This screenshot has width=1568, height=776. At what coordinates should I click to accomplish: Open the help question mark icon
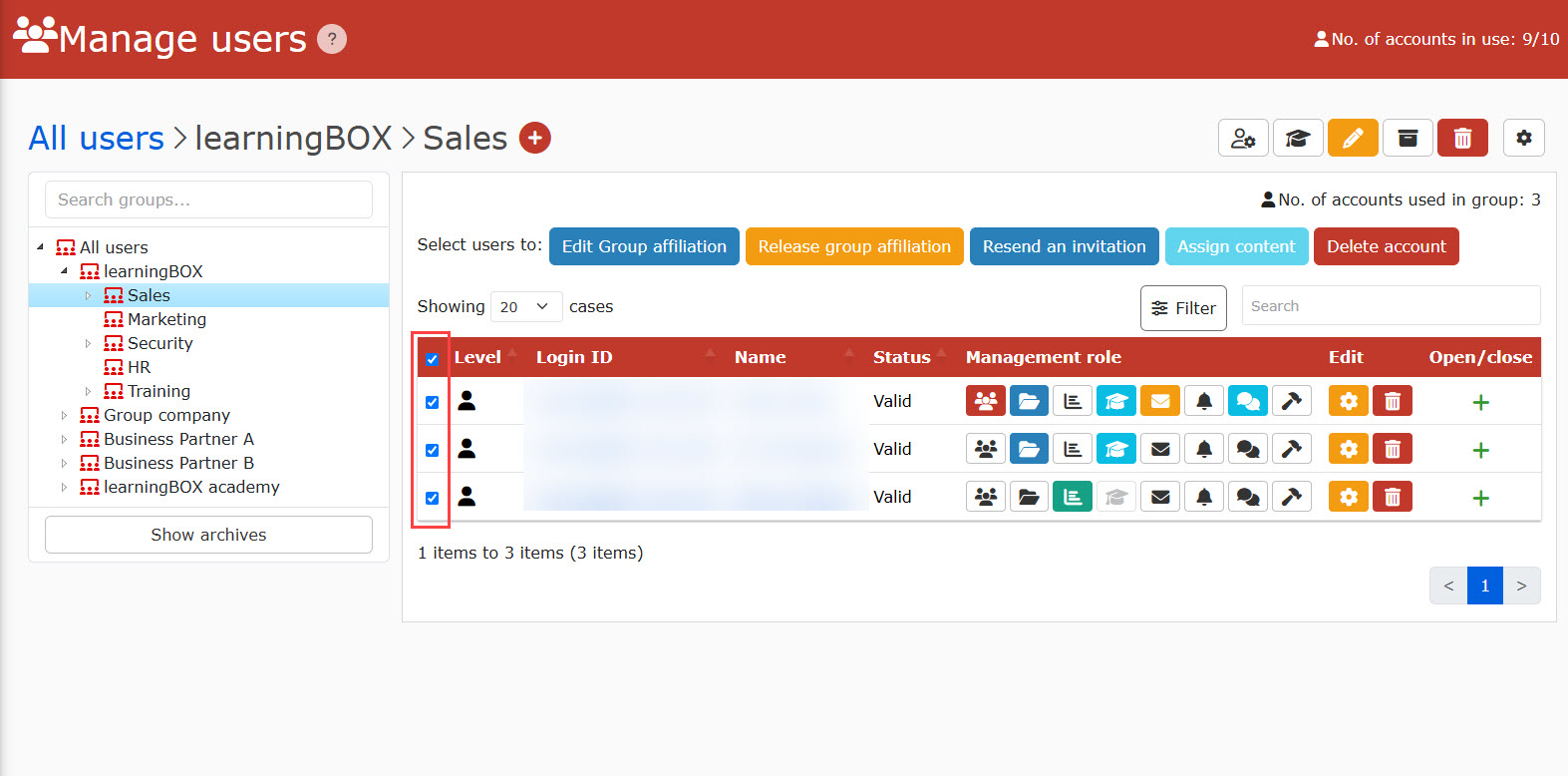(x=332, y=39)
